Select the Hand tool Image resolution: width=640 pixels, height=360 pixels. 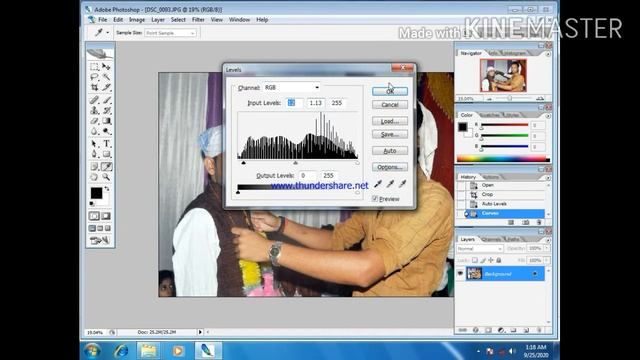94,177
